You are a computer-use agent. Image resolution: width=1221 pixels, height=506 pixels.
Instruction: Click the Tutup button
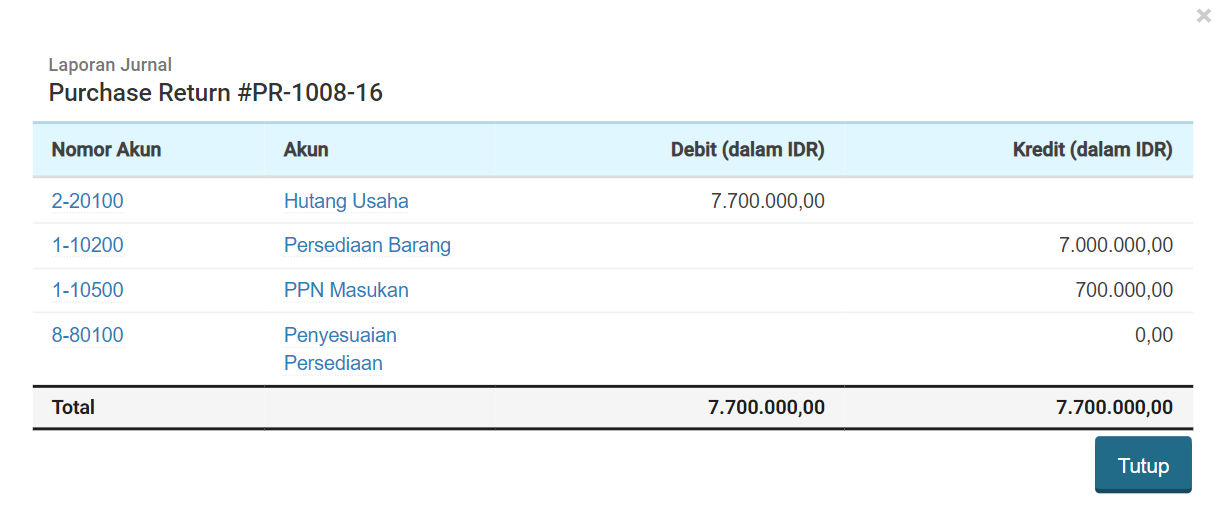[1143, 465]
